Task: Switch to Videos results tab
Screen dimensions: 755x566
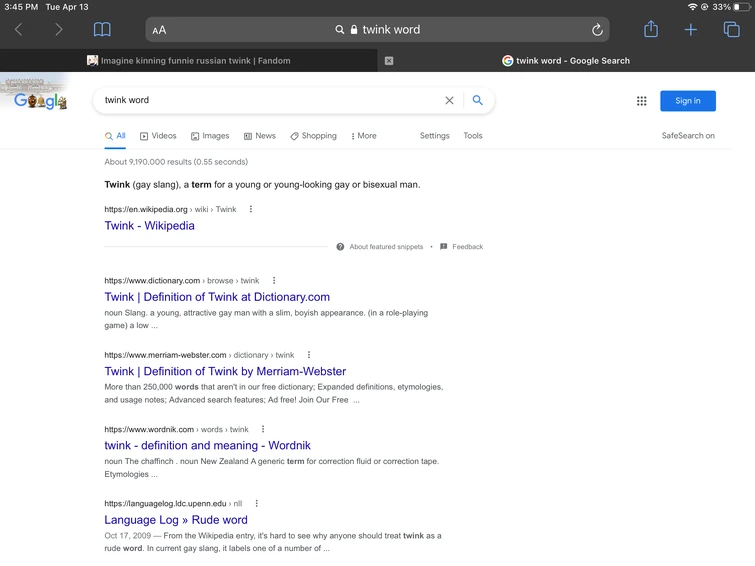Action: click(158, 136)
